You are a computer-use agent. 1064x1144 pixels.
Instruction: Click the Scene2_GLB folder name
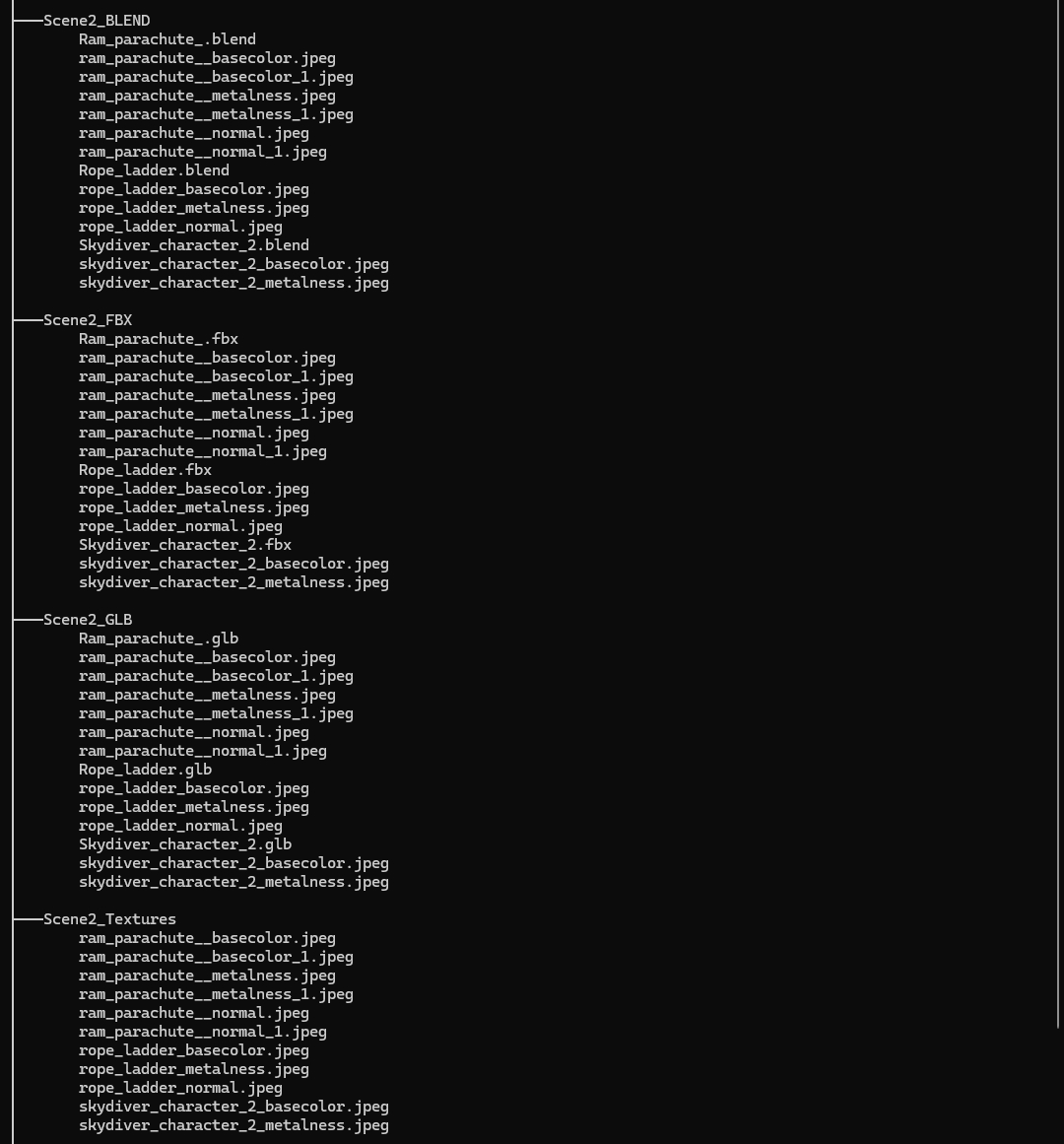pos(88,620)
